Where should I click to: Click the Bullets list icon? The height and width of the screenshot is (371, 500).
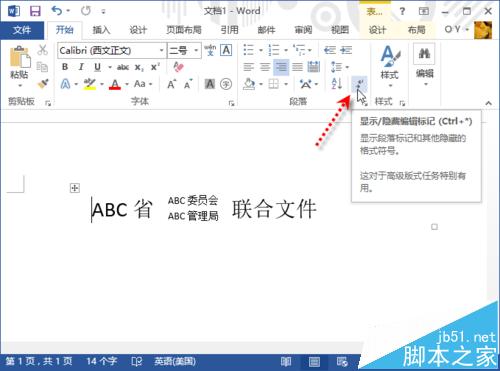tap(249, 50)
